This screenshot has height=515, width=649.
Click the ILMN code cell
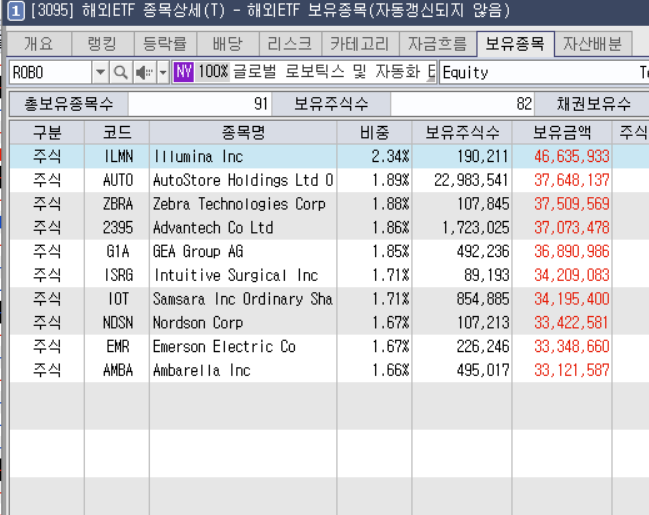[118, 156]
